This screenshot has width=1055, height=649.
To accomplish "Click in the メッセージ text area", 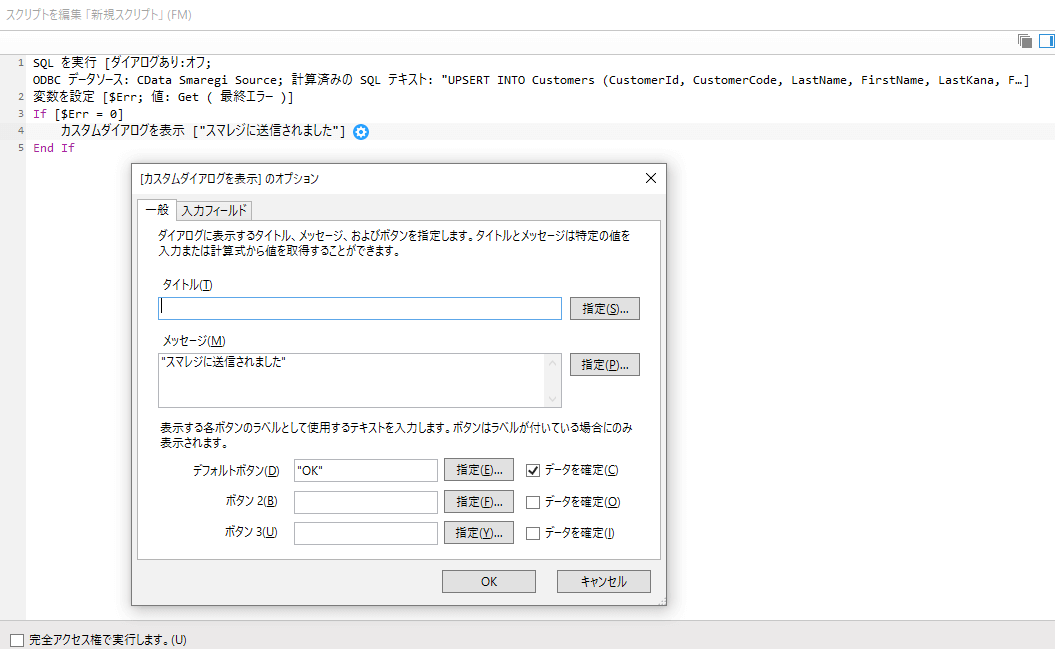I will click(x=352, y=381).
